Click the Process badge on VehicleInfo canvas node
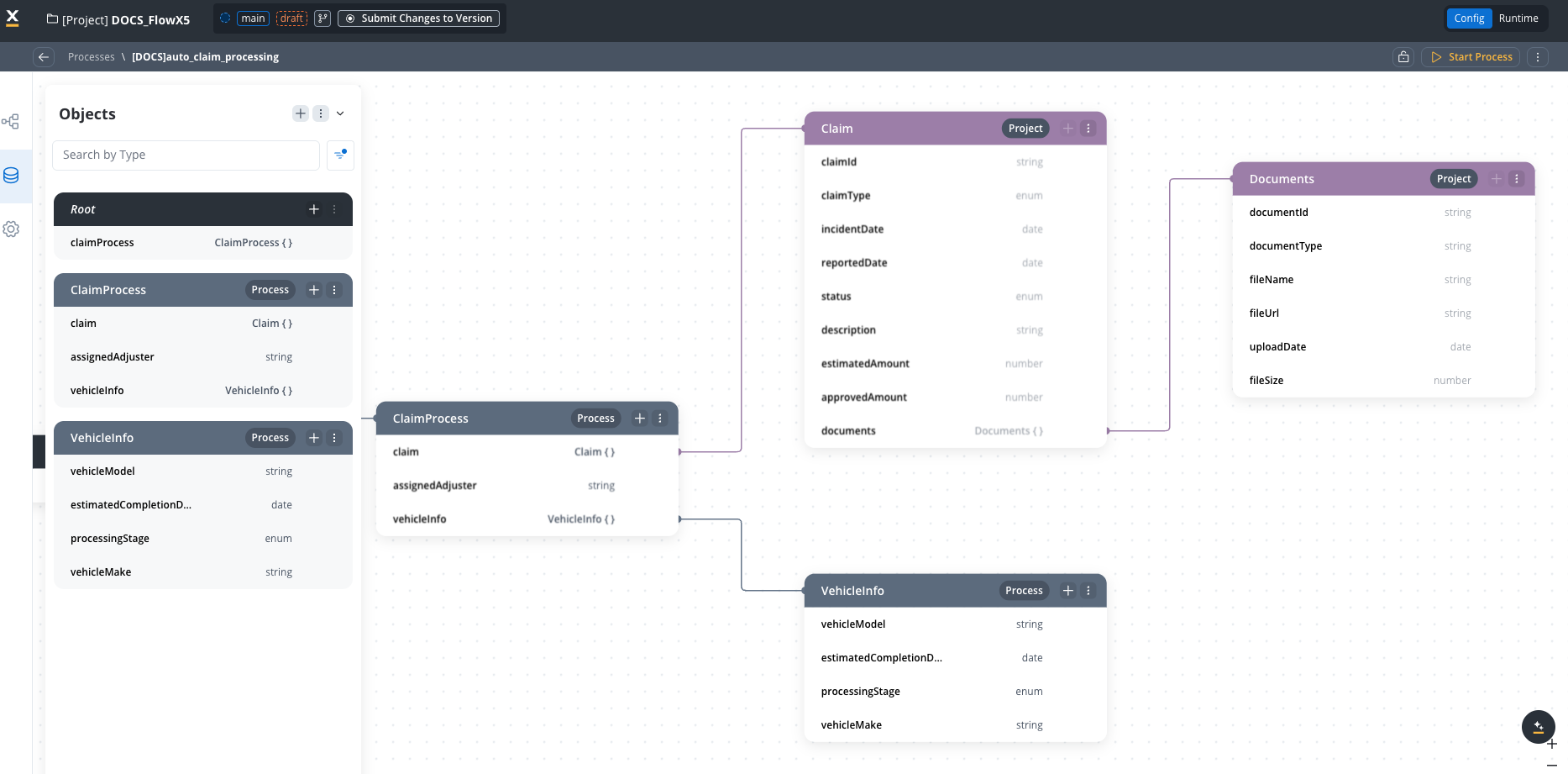This screenshot has width=1568, height=774. click(1024, 591)
